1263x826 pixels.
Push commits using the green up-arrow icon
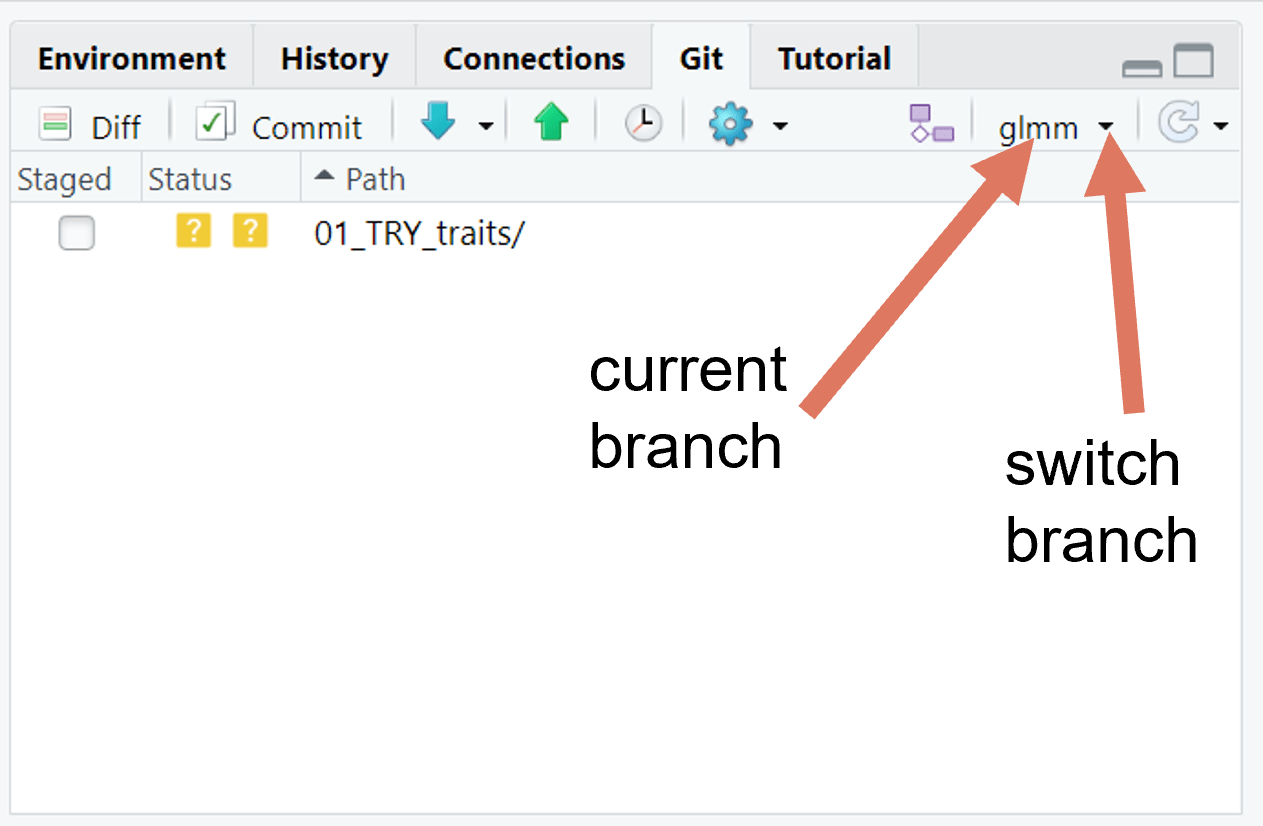549,122
